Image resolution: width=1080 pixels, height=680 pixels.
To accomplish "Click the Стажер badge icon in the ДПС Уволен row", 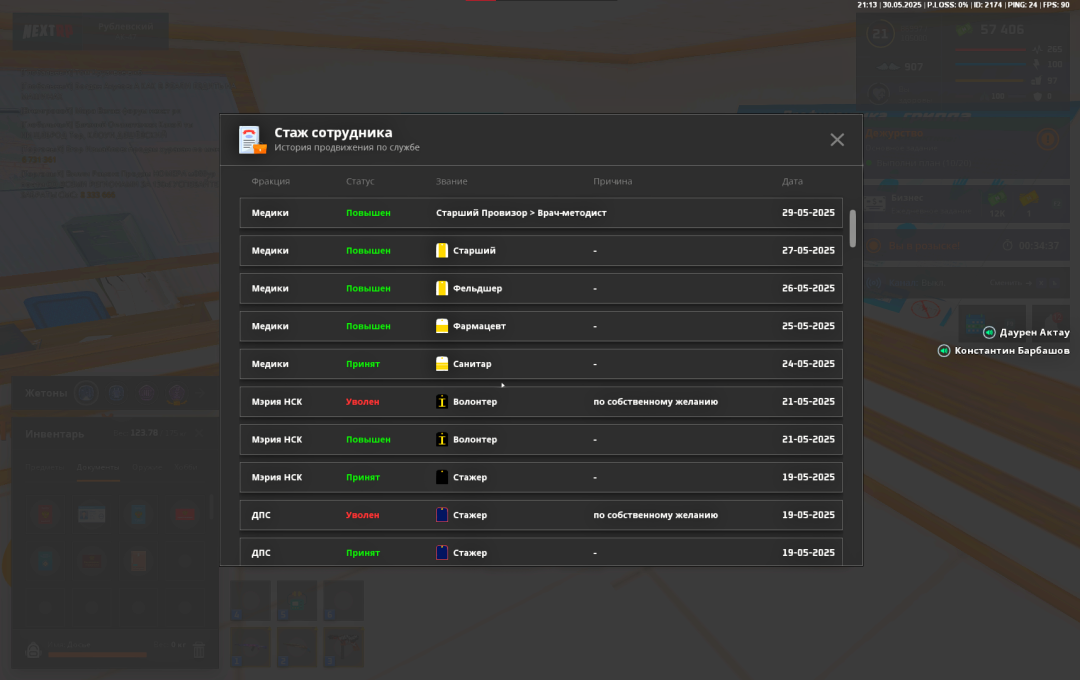I will (x=442, y=515).
